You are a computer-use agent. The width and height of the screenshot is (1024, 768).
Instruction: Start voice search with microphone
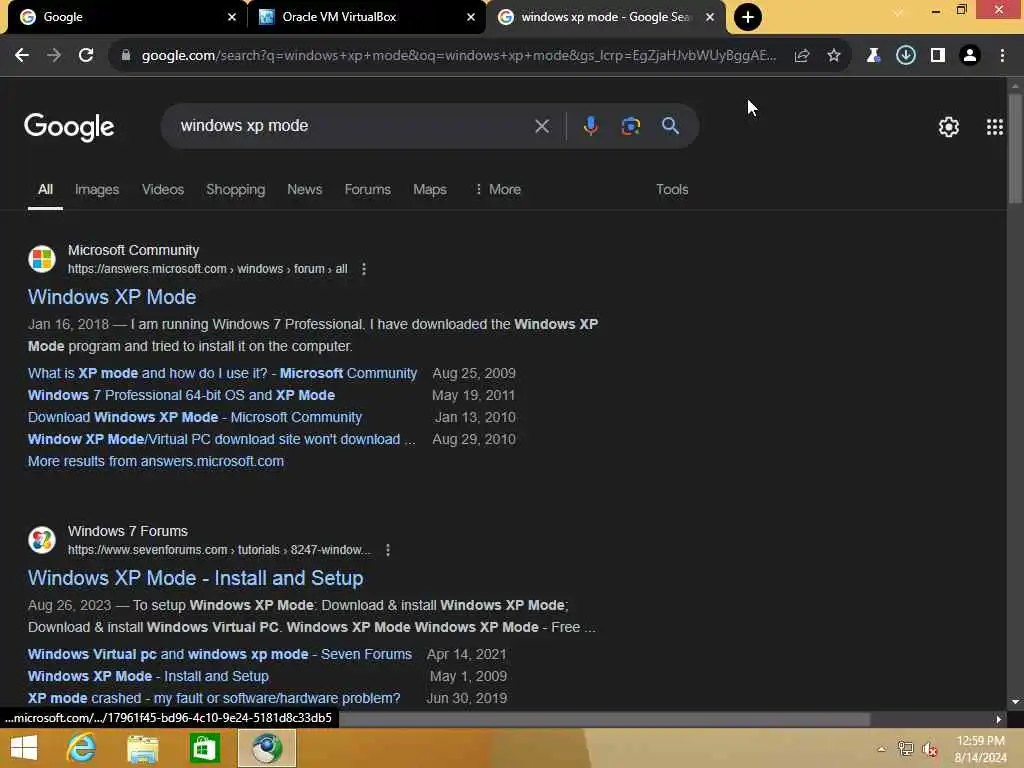[x=590, y=126]
